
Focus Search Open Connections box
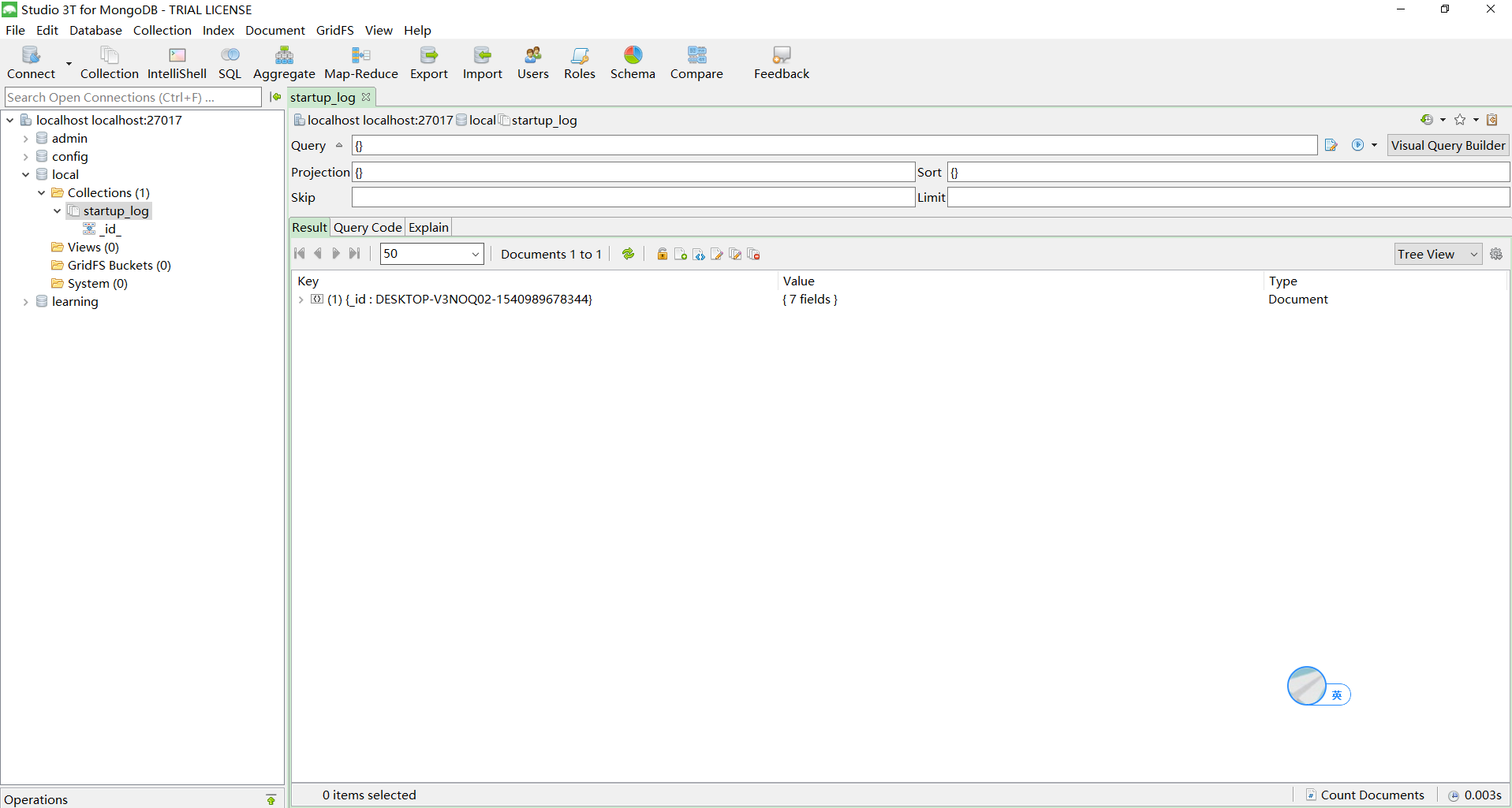(133, 97)
